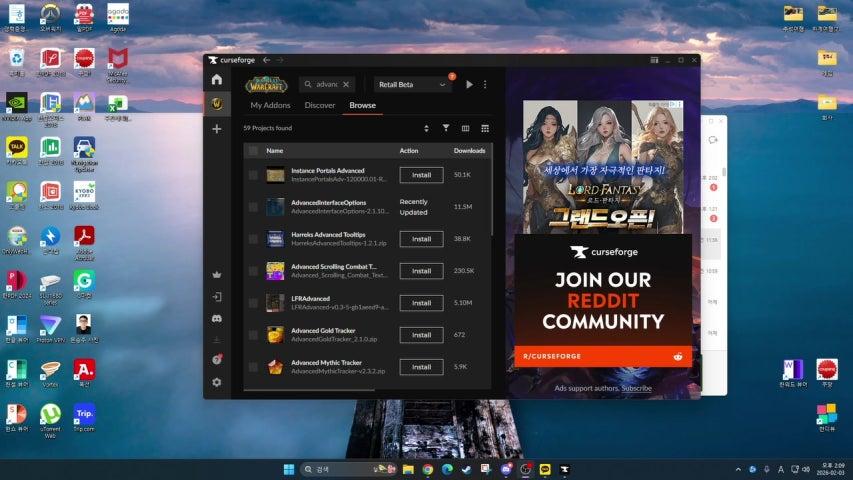Image resolution: width=853 pixels, height=480 pixels.
Task: Switch to grid layout icon
Action: click(x=485, y=128)
